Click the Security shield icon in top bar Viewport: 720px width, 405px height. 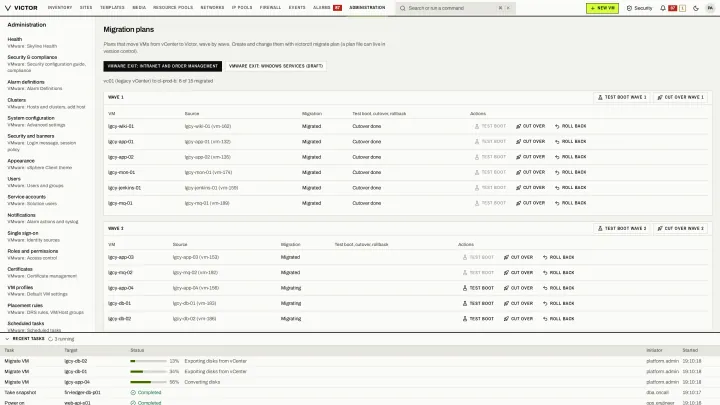pos(629,8)
